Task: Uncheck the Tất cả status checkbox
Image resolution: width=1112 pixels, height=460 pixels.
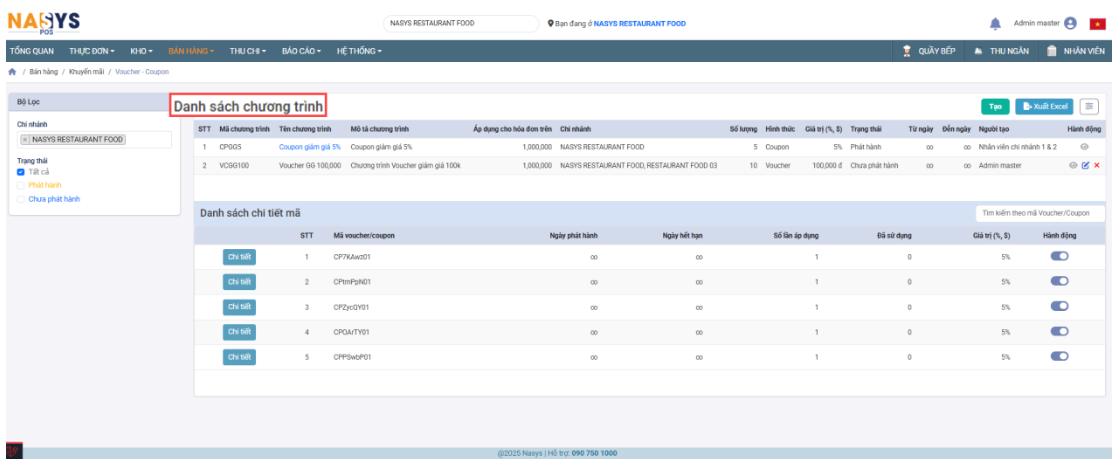Action: 22,172
